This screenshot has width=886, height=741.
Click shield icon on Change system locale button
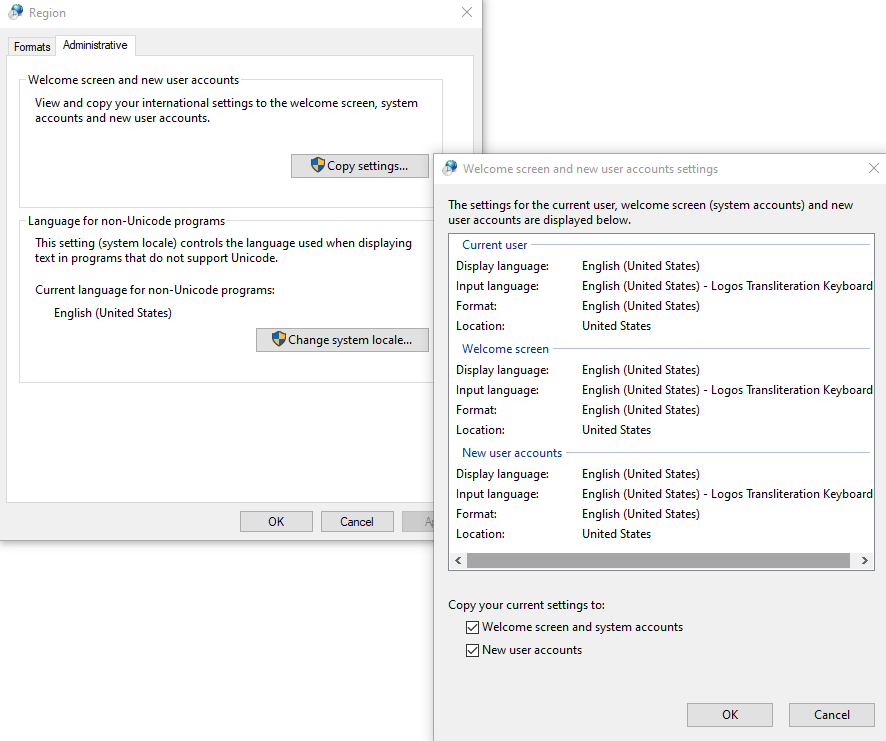click(279, 339)
